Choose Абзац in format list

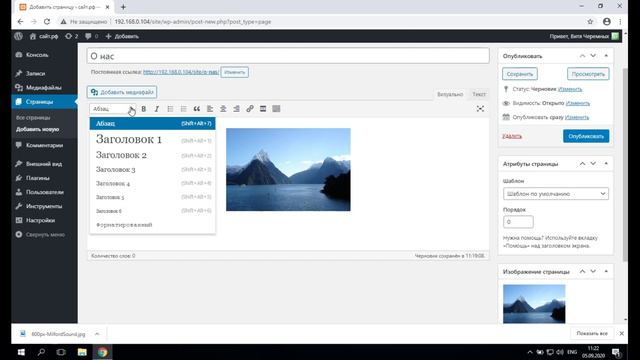pos(152,123)
